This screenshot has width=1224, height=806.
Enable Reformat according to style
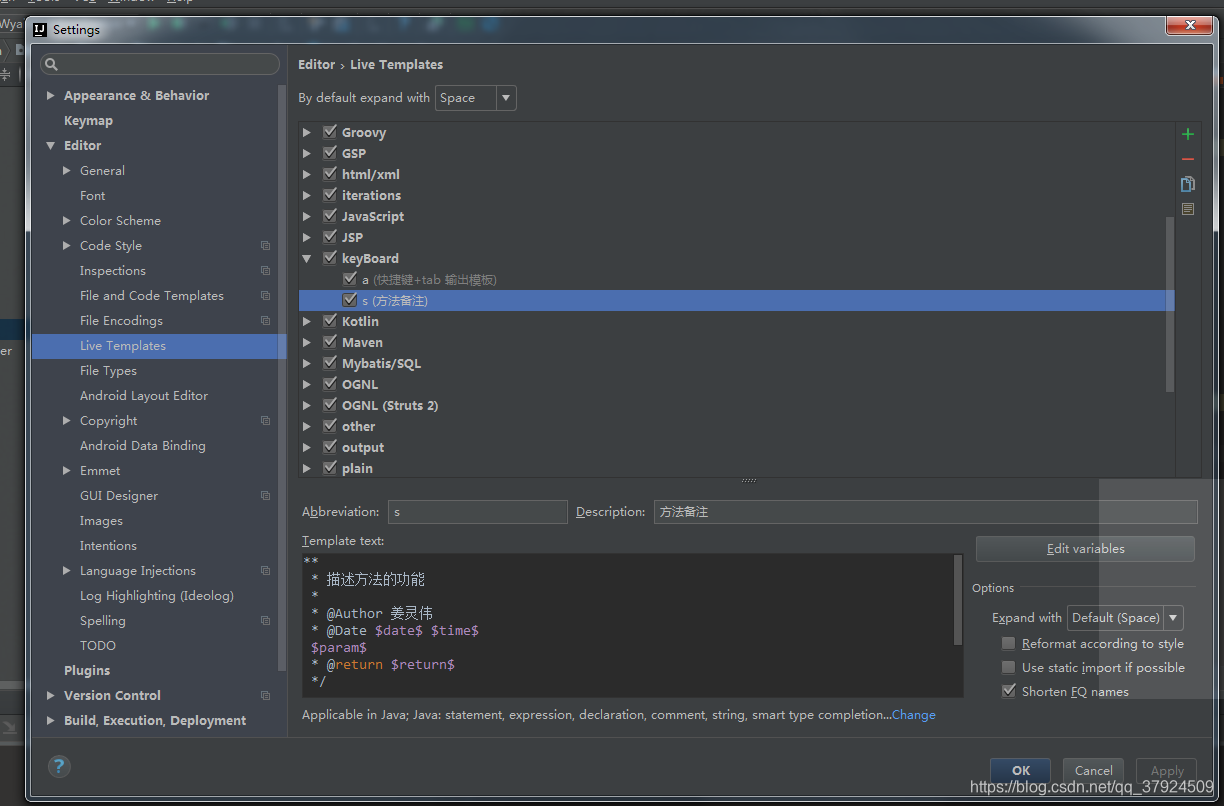click(x=1008, y=644)
